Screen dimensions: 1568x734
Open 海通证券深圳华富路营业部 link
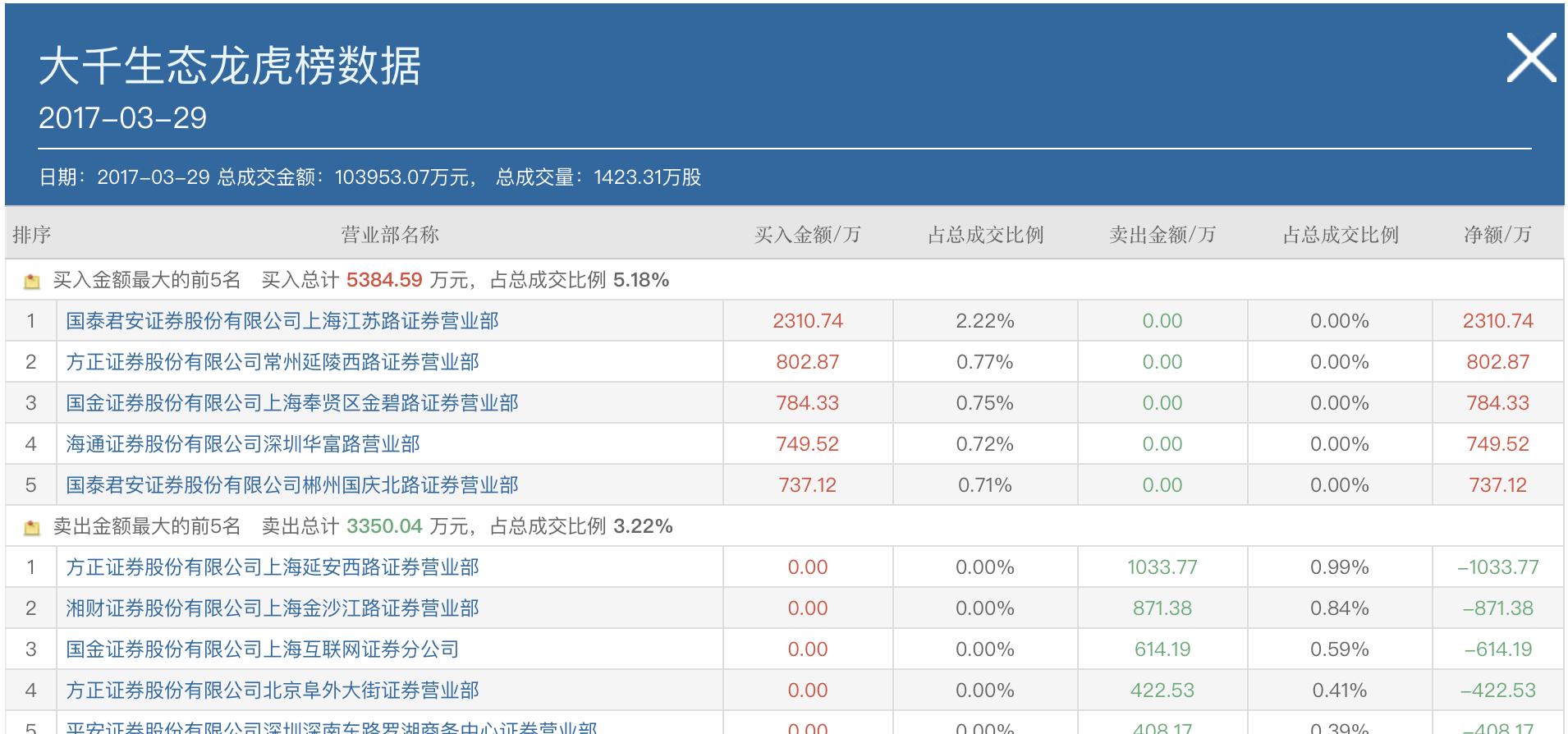tap(243, 444)
